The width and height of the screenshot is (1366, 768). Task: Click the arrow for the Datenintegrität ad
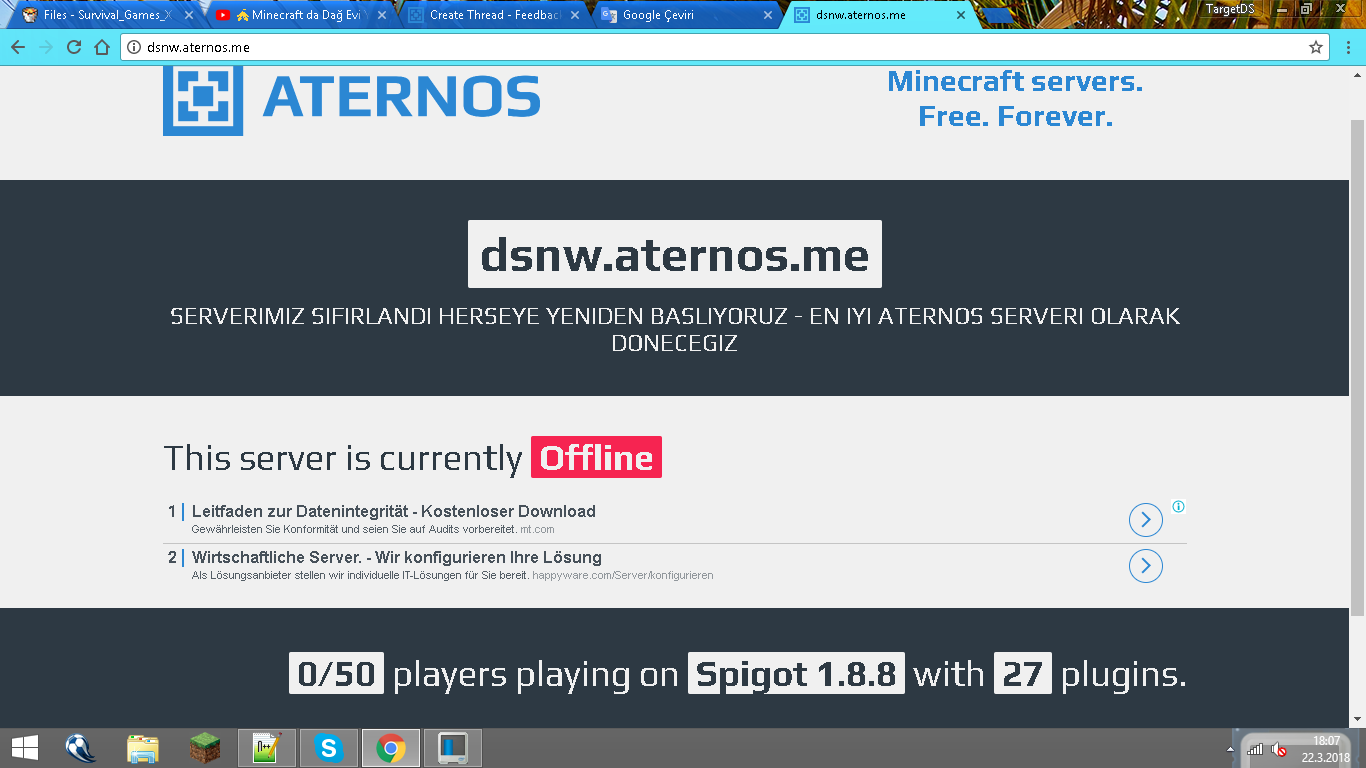1145,520
